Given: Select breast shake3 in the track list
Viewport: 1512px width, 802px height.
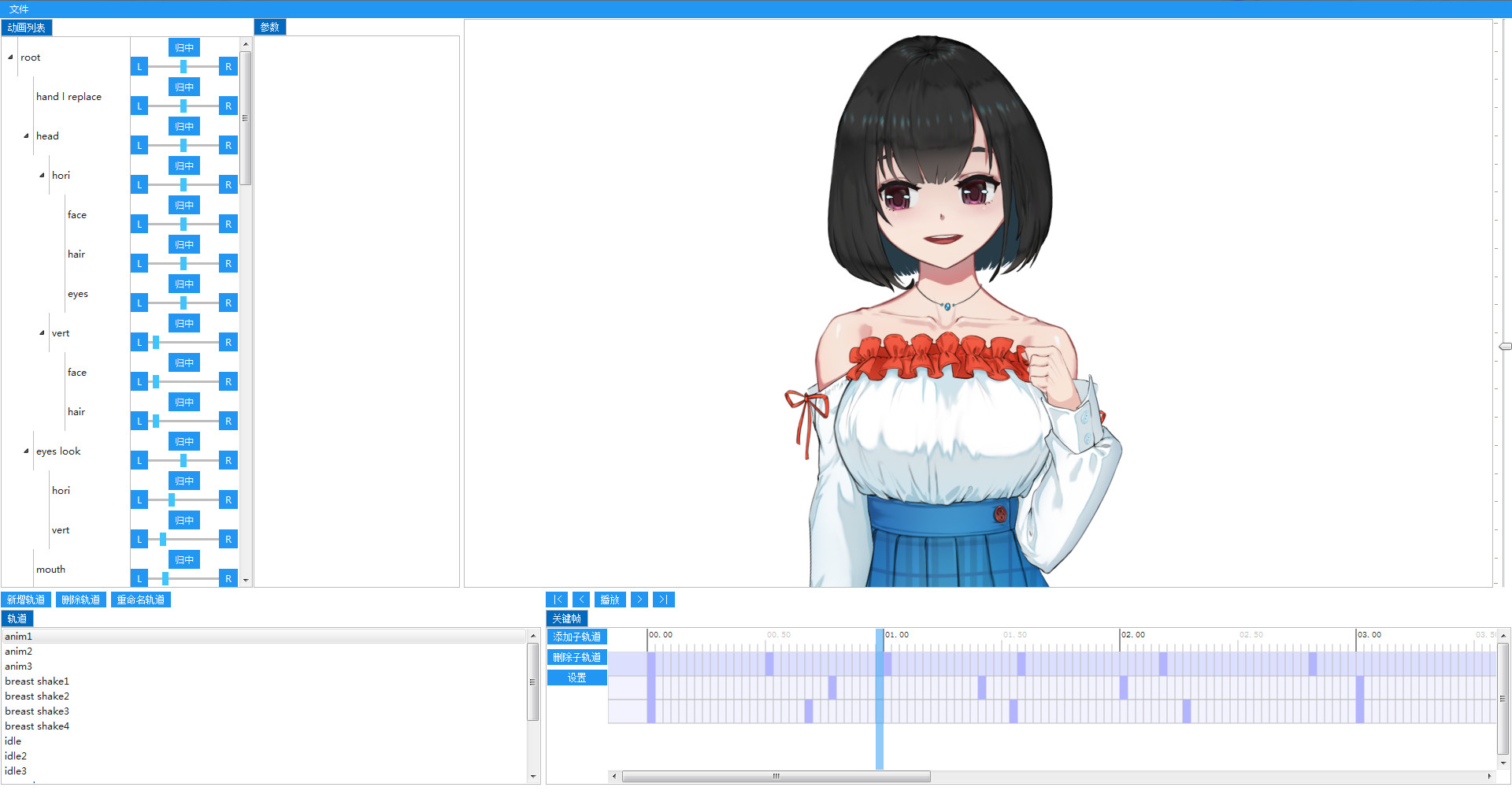Looking at the screenshot, I should pos(37,711).
